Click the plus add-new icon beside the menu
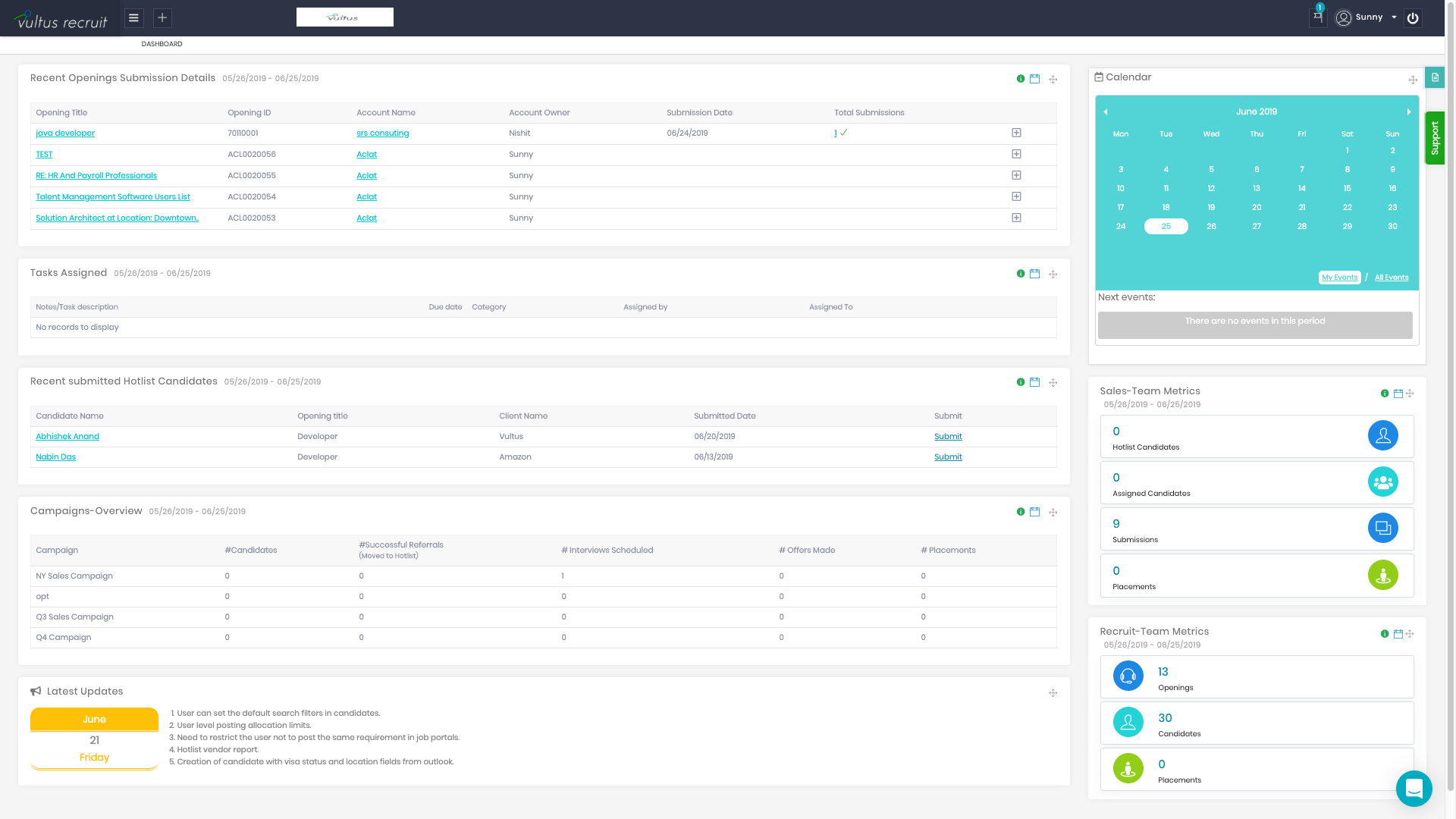The height and width of the screenshot is (819, 1456). (162, 17)
